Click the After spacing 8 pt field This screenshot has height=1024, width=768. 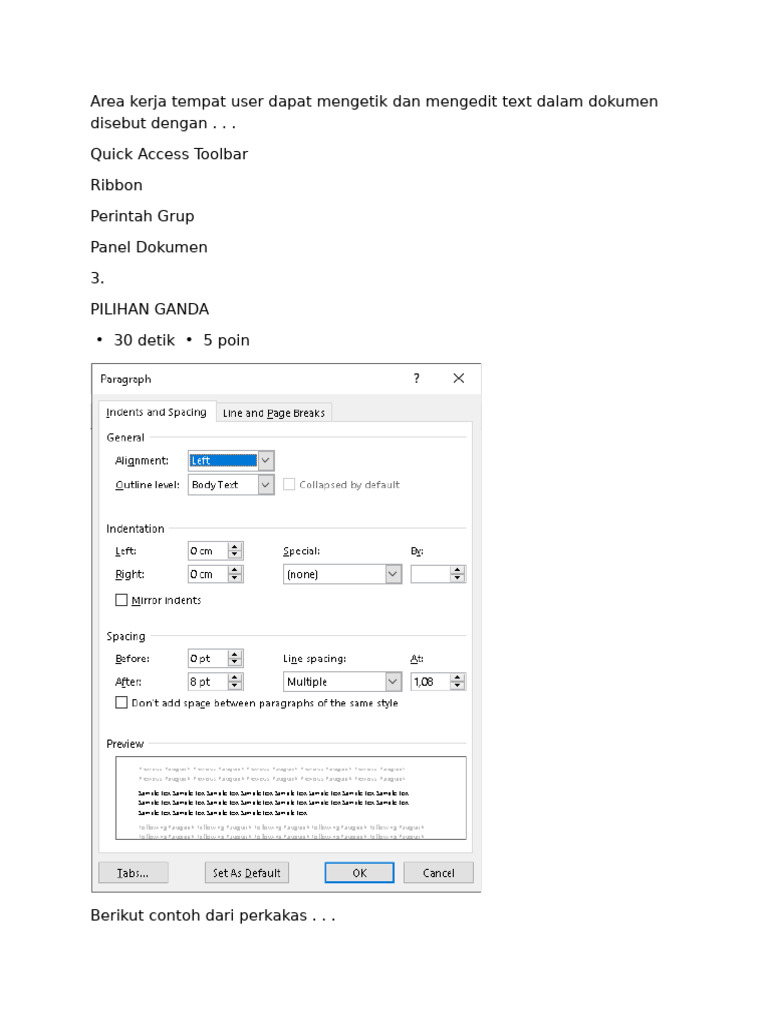[x=208, y=682]
